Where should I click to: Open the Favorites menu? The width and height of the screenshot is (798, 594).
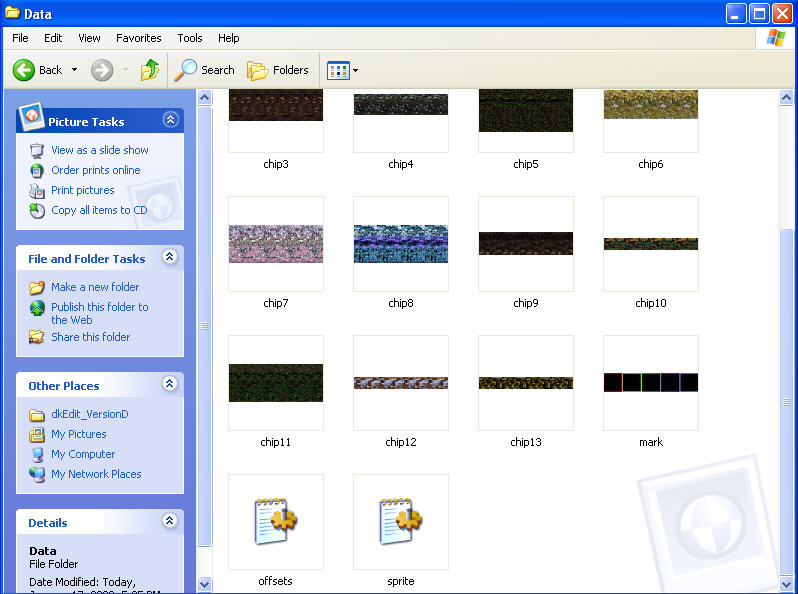pos(138,38)
